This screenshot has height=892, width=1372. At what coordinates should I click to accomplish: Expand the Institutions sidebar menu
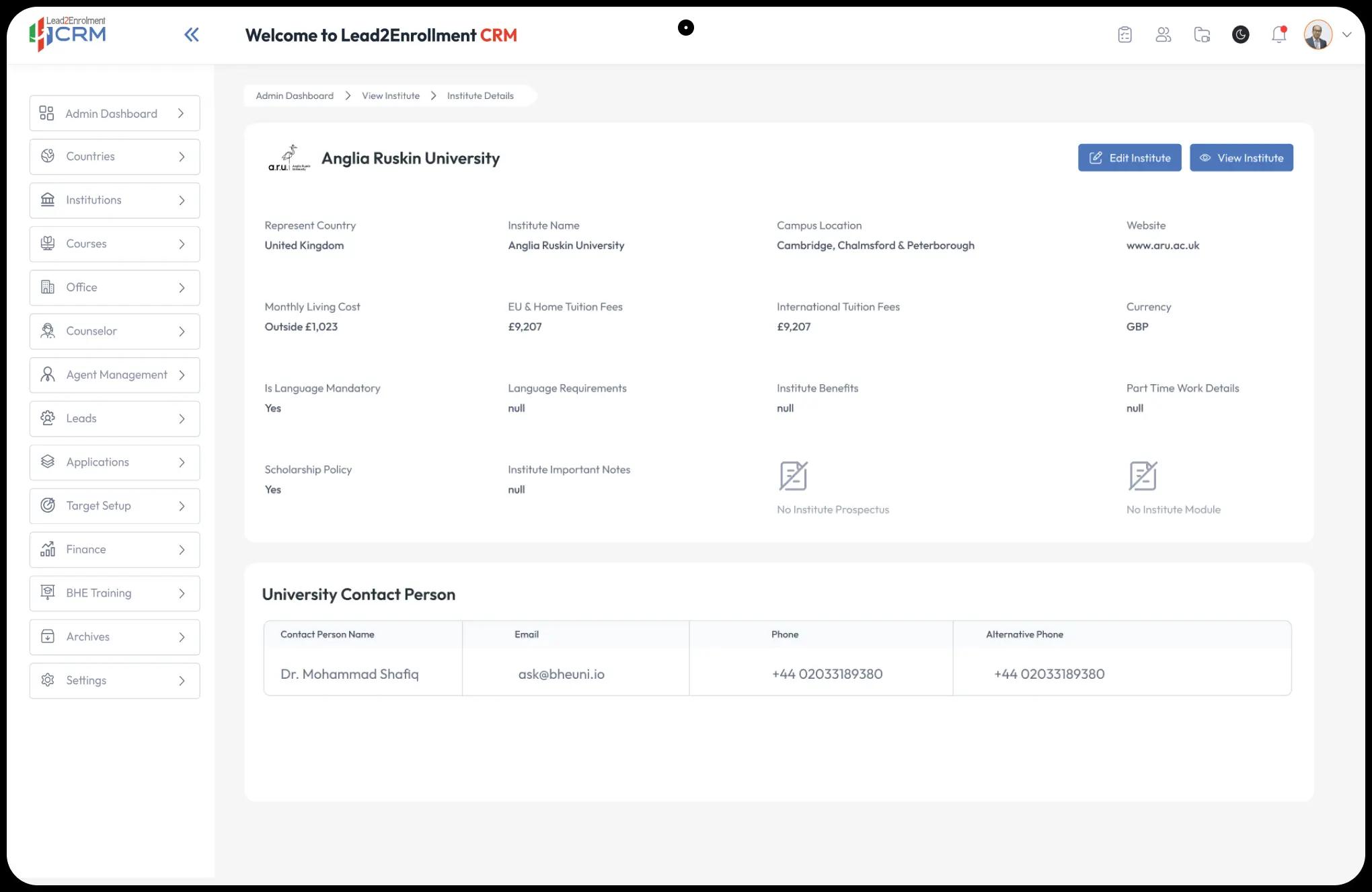(114, 200)
